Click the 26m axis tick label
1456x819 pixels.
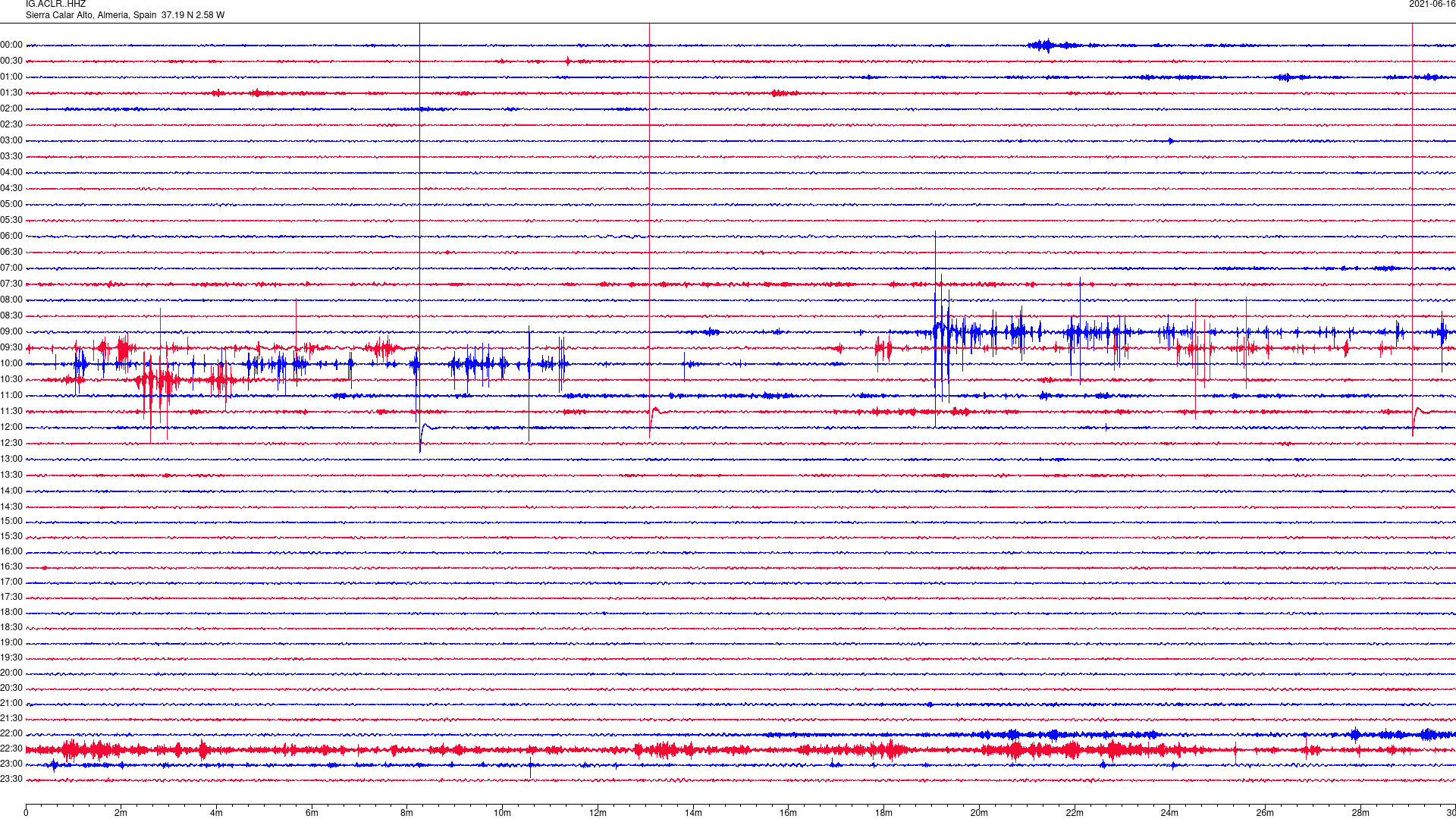tap(1265, 813)
